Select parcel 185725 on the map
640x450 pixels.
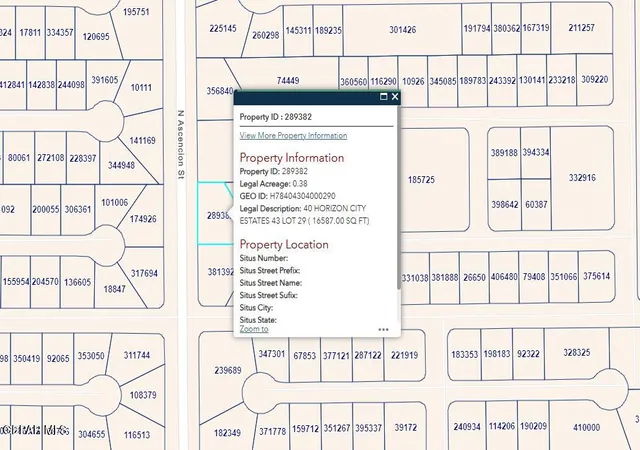[x=421, y=180]
